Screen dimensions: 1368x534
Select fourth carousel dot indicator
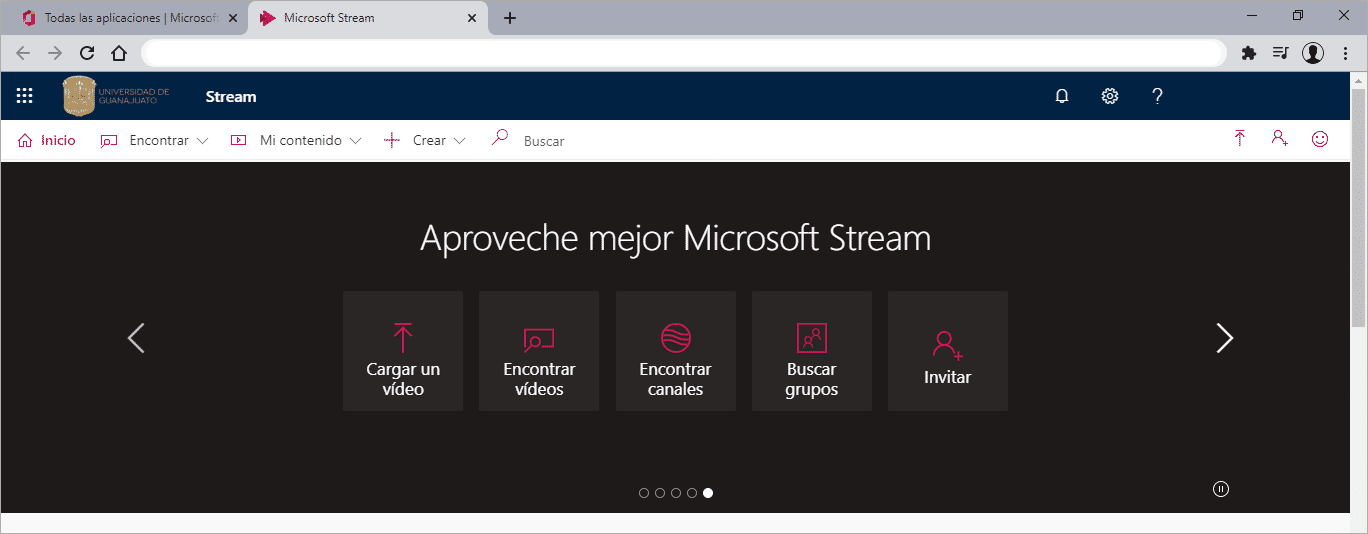(x=692, y=493)
